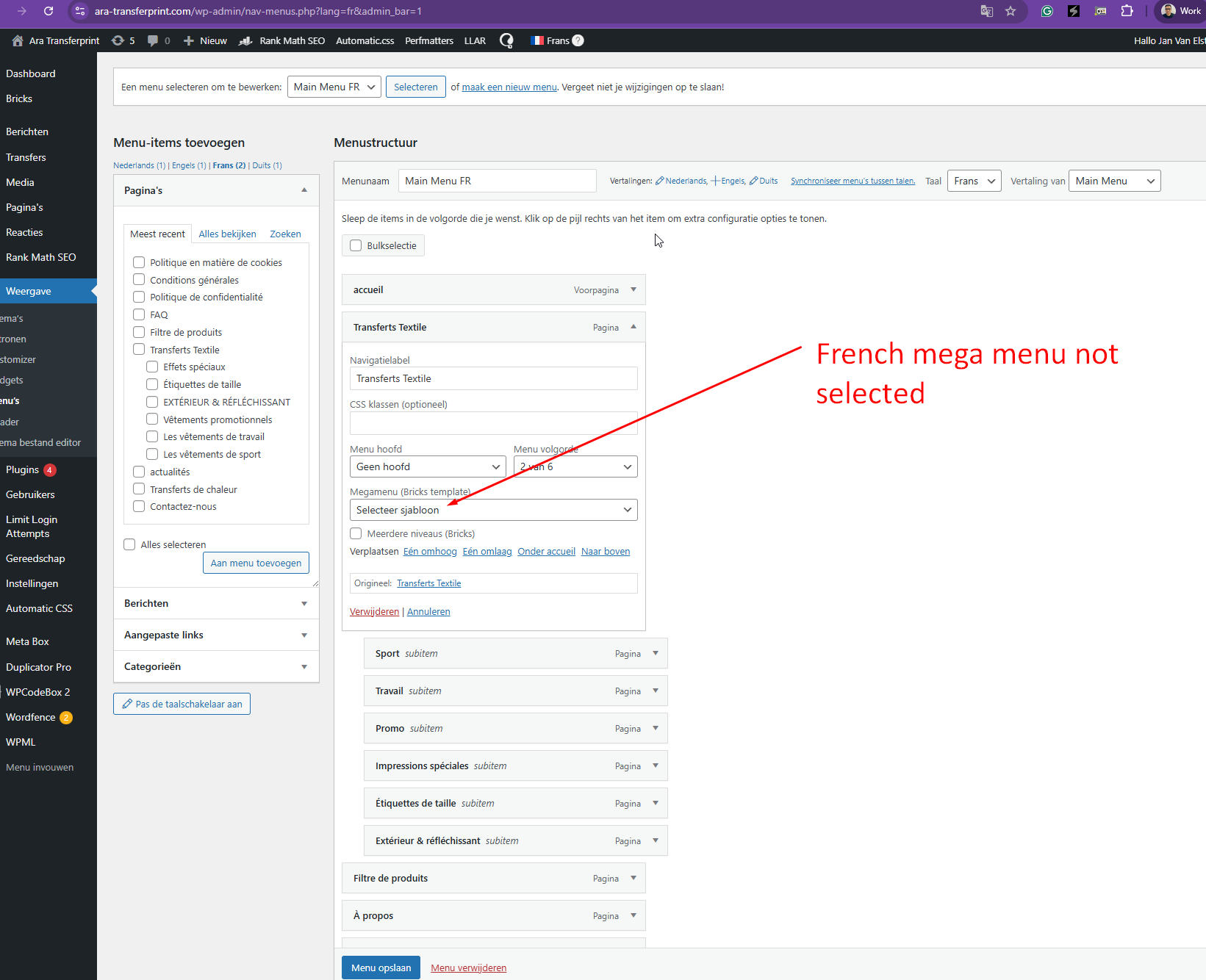This screenshot has height=980, width=1206.
Task: Click the browser reload icon
Action: (x=49, y=11)
